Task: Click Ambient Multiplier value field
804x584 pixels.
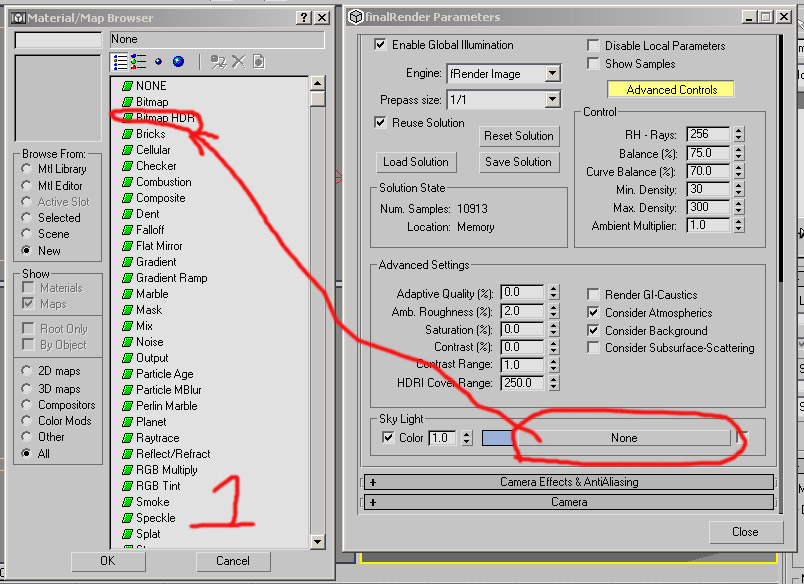Action: tap(708, 225)
